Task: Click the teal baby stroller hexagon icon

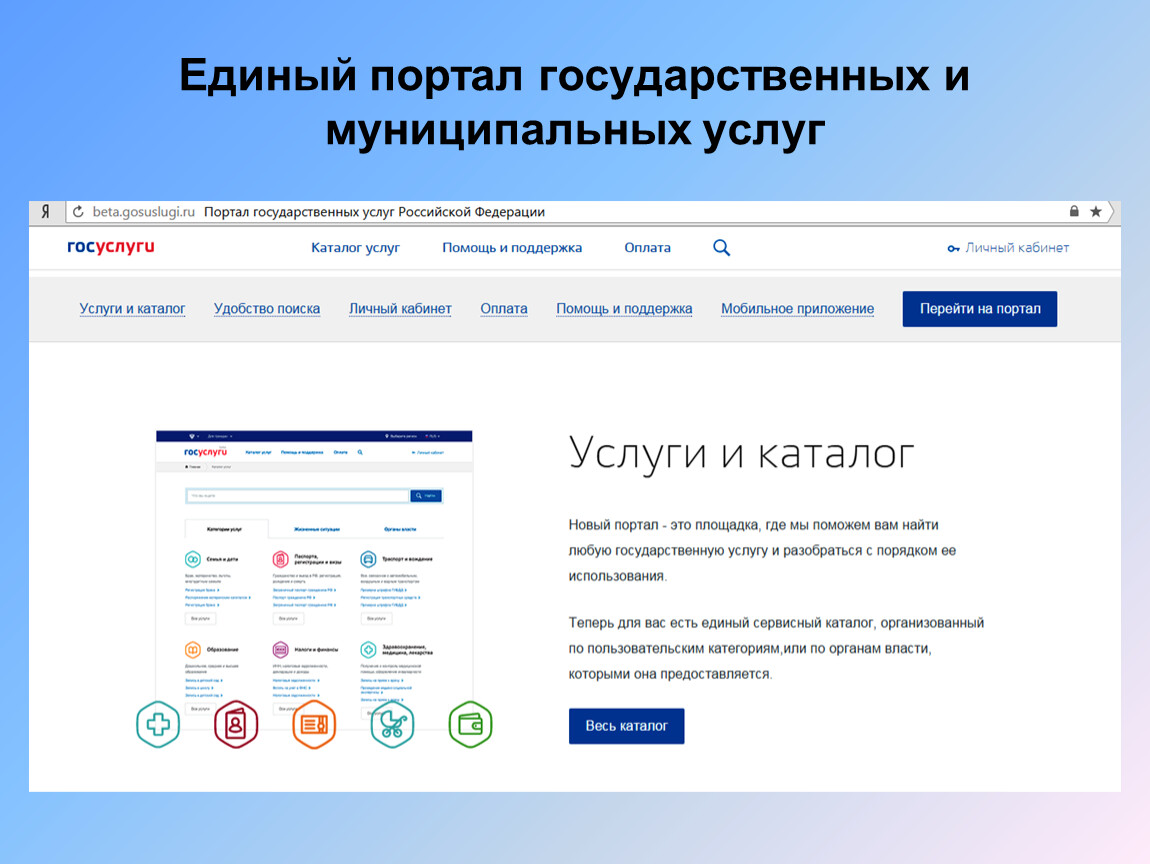Action: click(x=392, y=724)
